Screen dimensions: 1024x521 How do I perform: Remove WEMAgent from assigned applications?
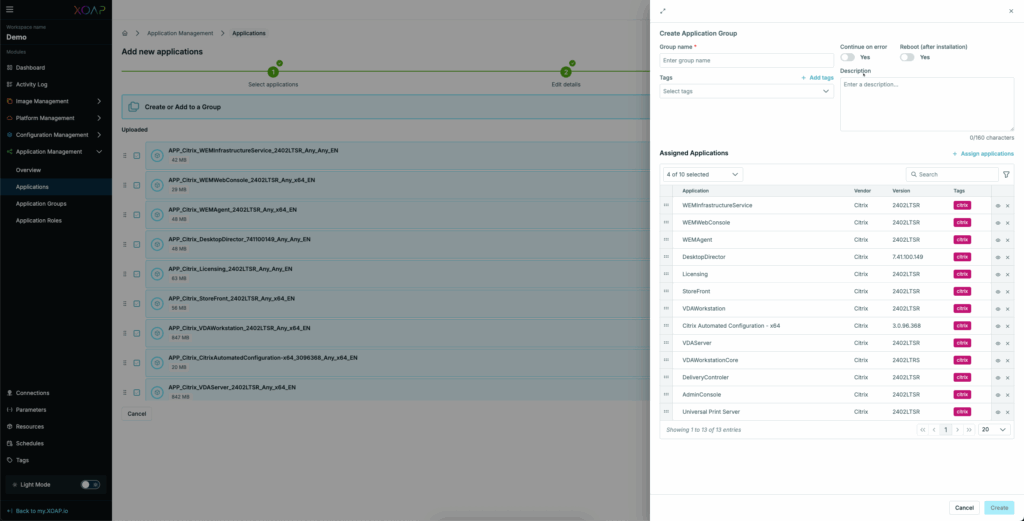click(x=1008, y=240)
